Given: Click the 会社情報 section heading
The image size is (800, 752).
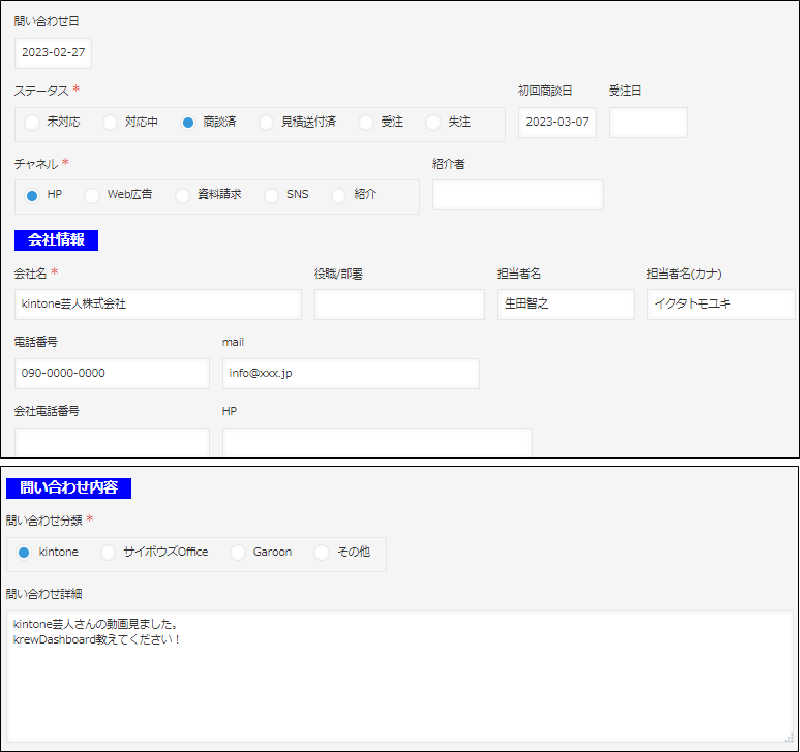Looking at the screenshot, I should pos(56,240).
